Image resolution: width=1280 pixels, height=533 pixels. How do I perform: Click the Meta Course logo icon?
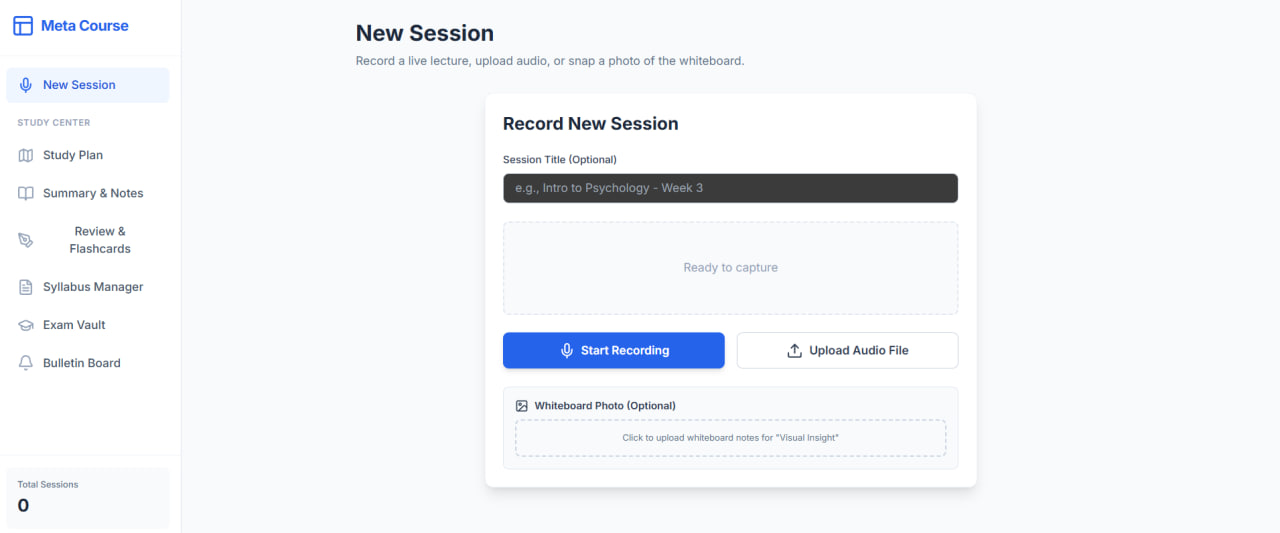23,26
